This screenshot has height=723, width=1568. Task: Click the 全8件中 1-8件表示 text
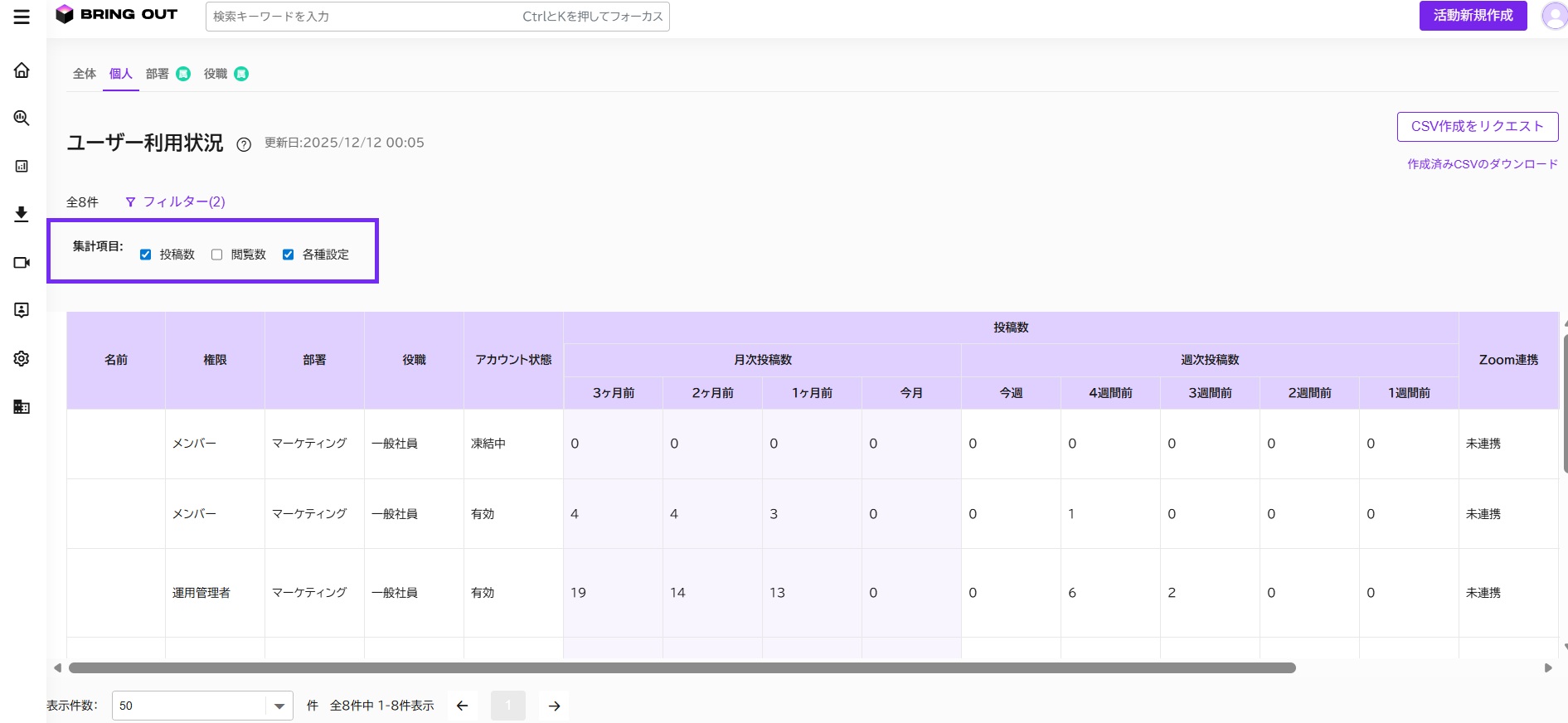[x=382, y=706]
